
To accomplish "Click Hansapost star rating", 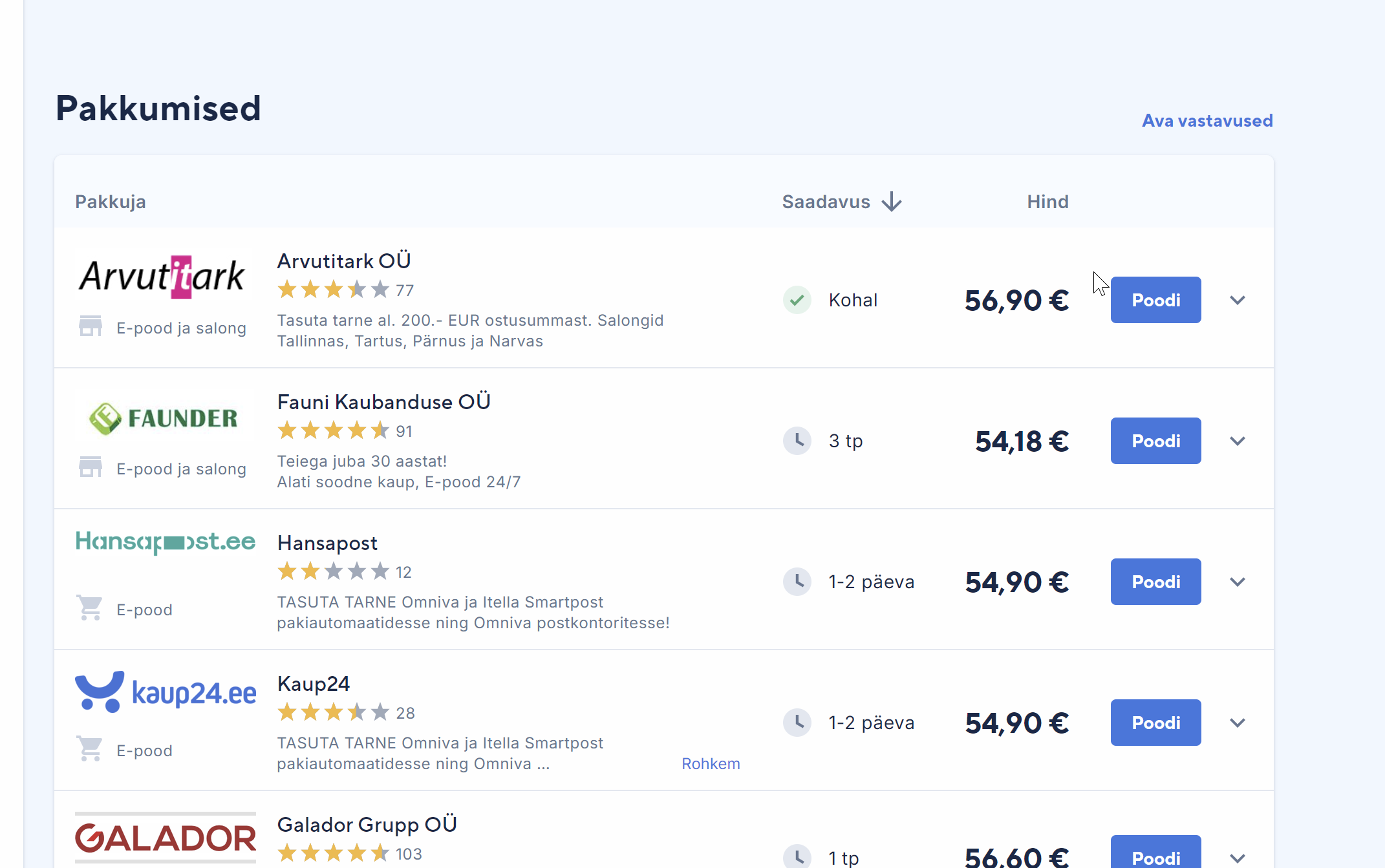I will [334, 571].
